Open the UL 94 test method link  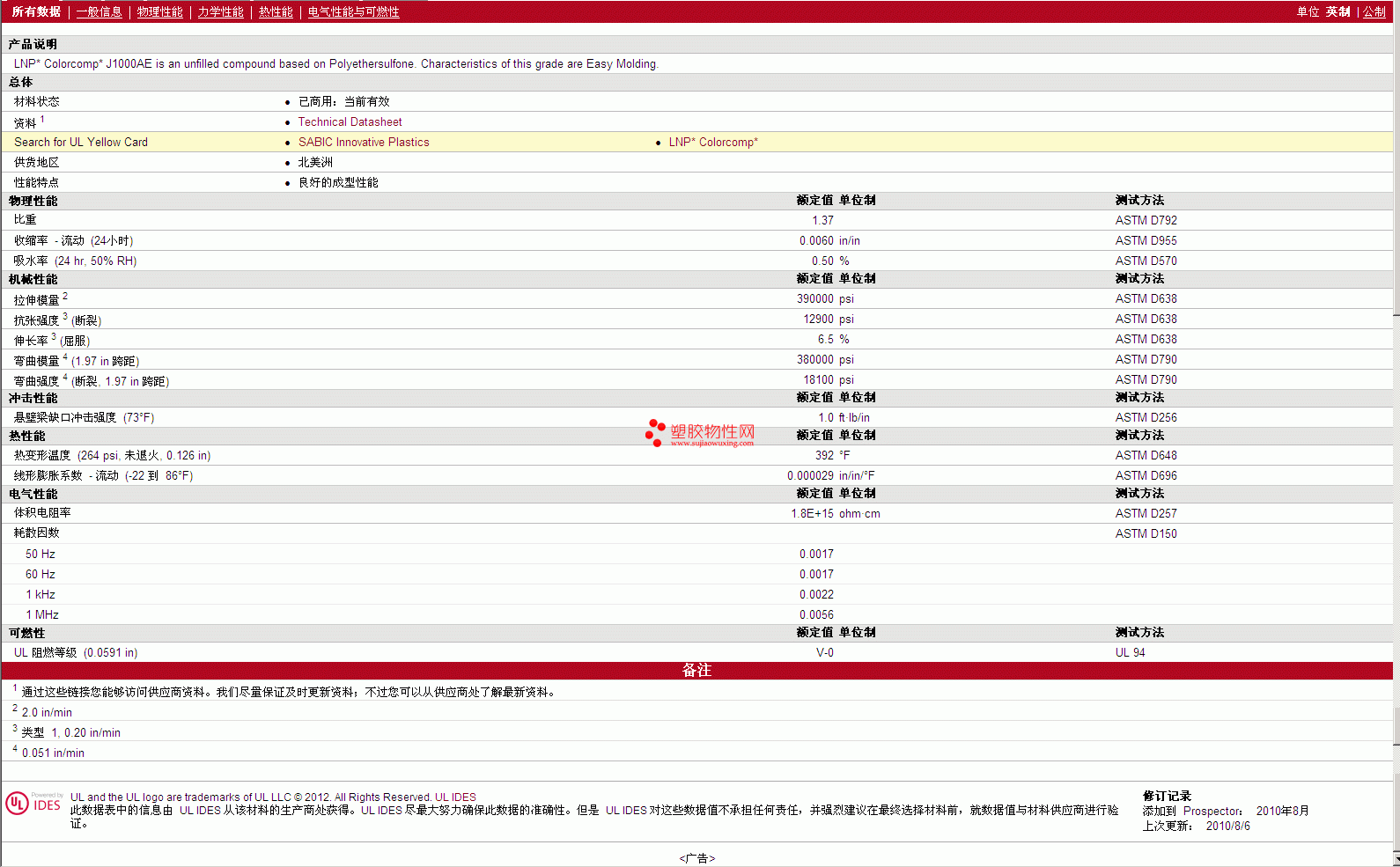click(x=1131, y=653)
